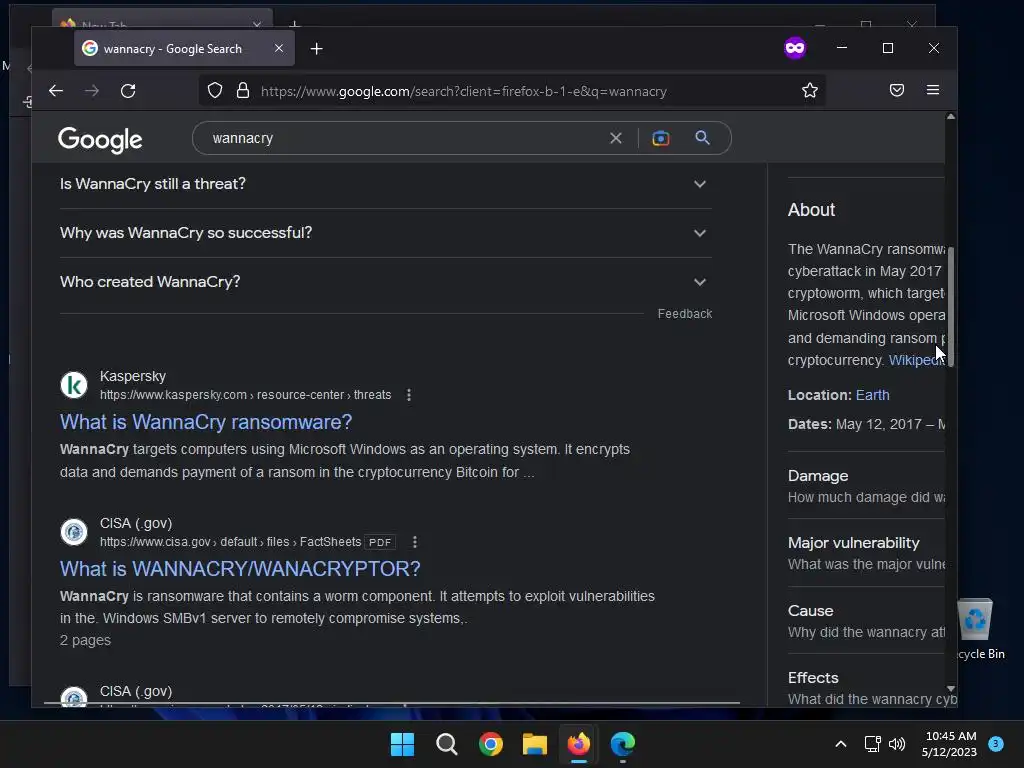
Task: Click the Feedback link under questions
Action: click(x=684, y=314)
